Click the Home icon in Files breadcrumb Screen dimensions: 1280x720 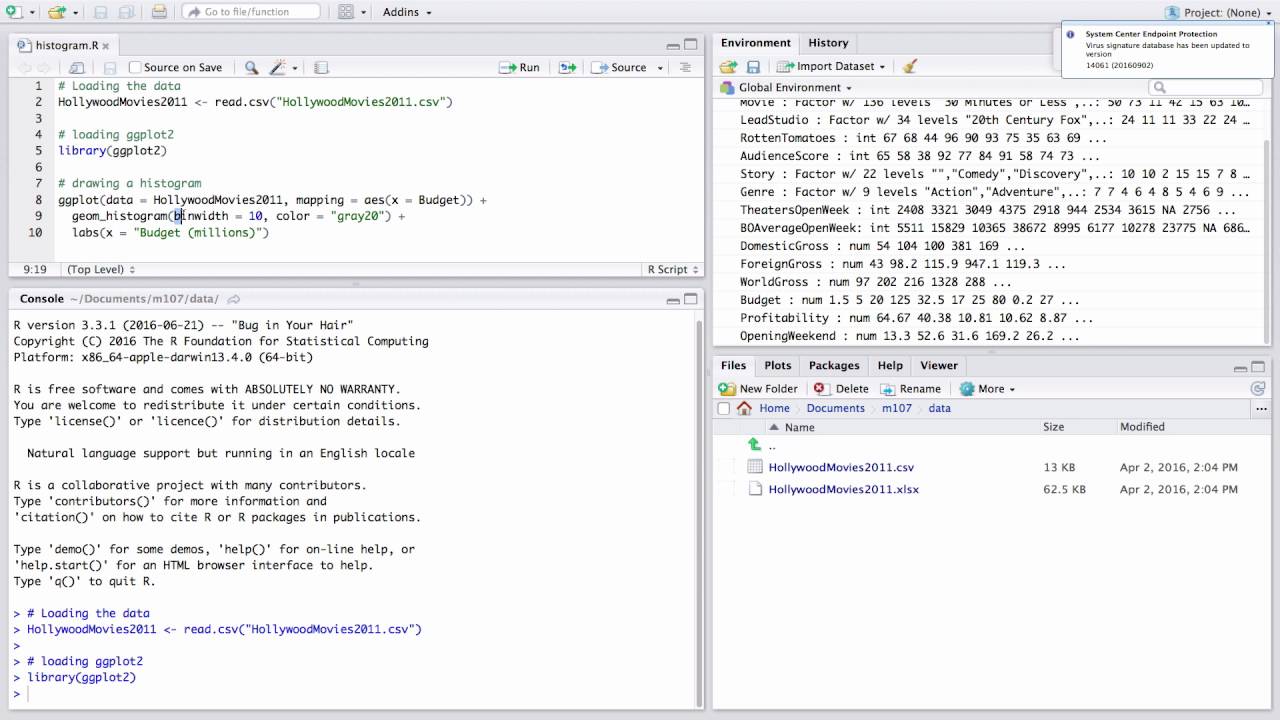(x=744, y=408)
